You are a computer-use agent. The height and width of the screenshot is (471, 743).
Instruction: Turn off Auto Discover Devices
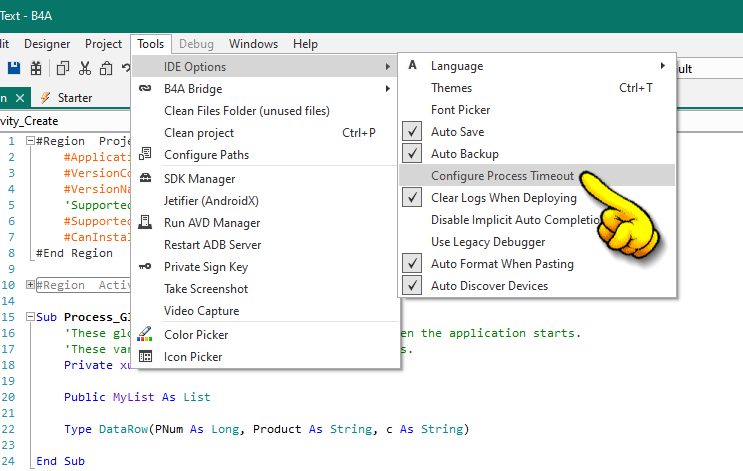click(x=413, y=286)
